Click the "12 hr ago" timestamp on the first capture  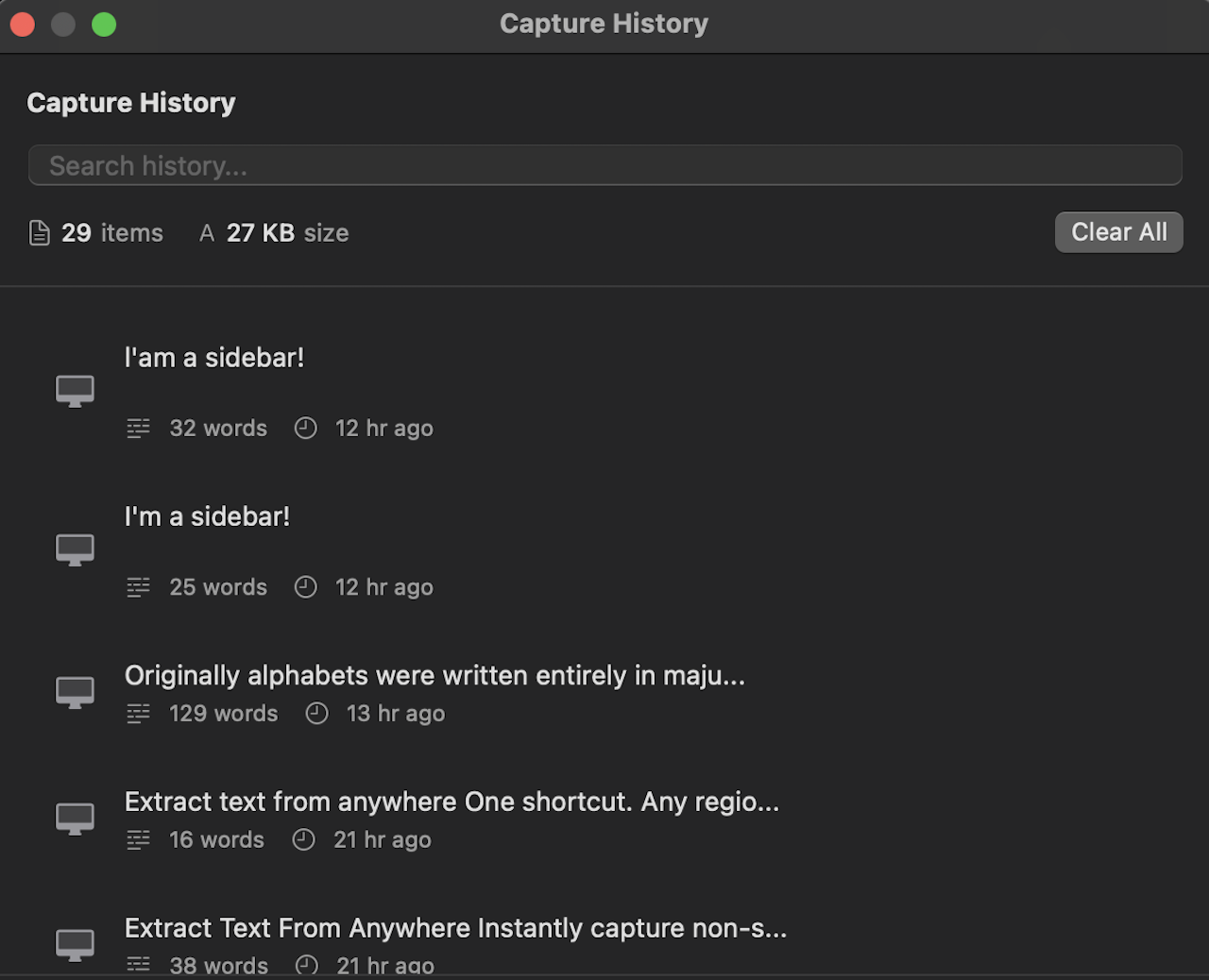click(x=383, y=428)
